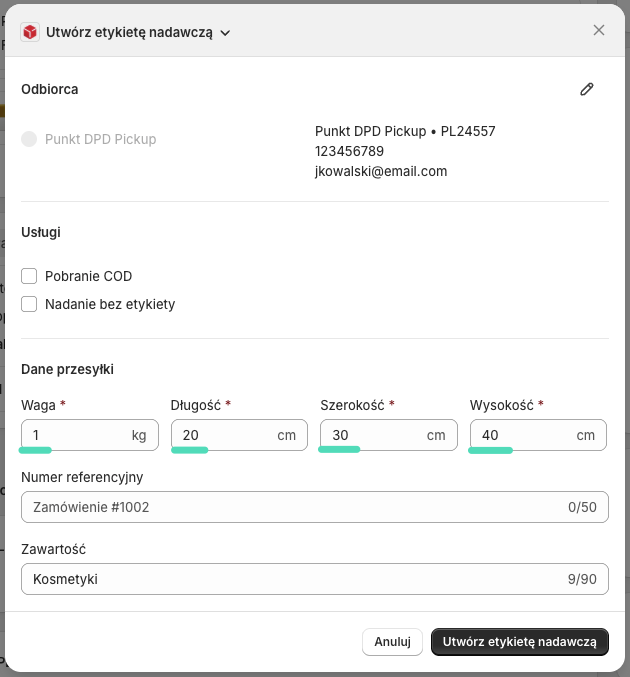
Task: Click the Numer referencyjny label
Action: tap(82, 477)
